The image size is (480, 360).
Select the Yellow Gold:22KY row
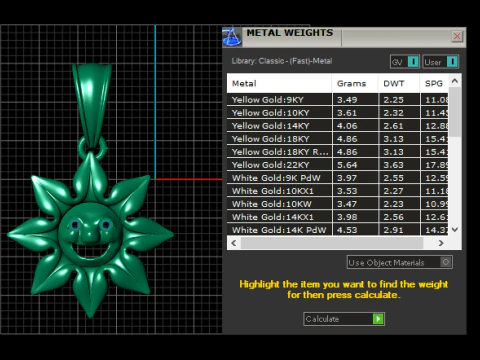click(x=338, y=165)
